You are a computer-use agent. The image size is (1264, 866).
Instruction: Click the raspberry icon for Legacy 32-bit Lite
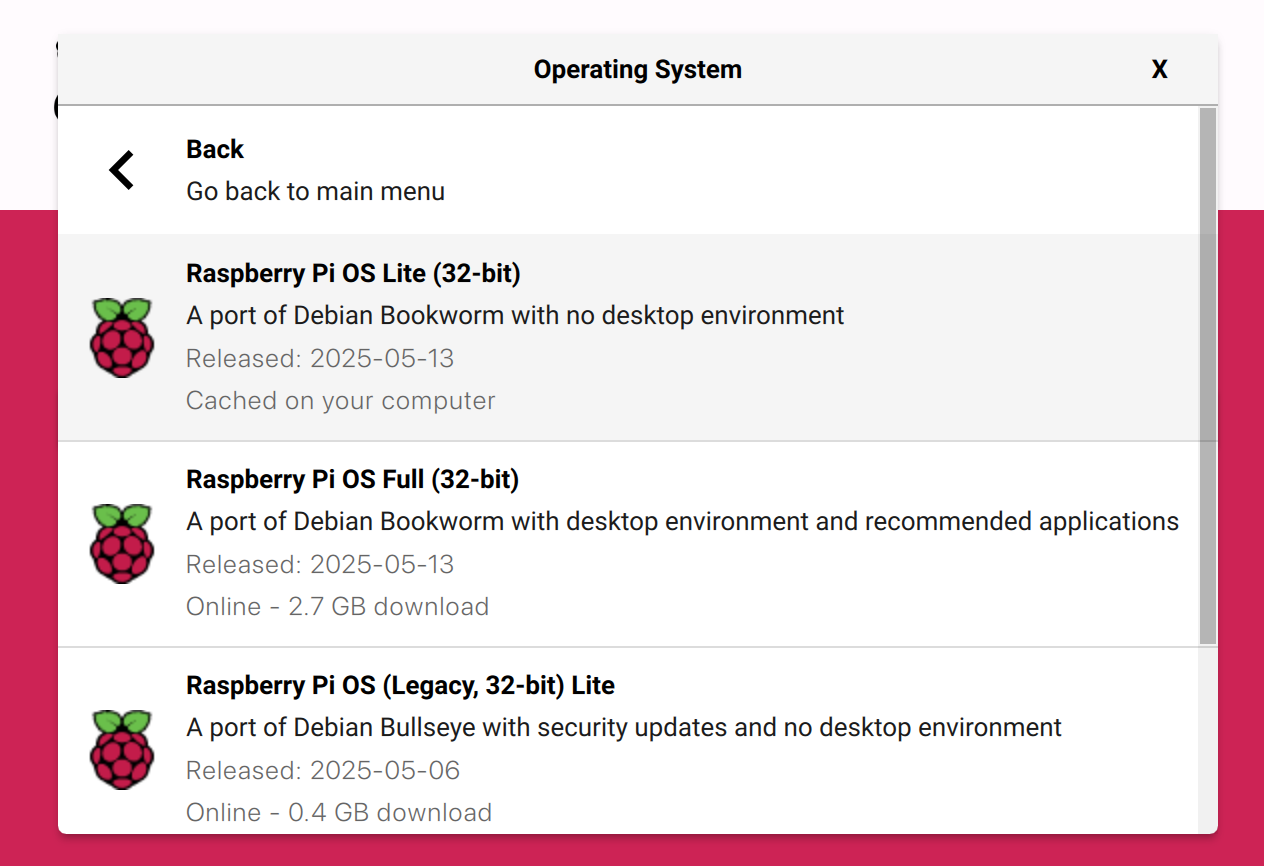(122, 750)
